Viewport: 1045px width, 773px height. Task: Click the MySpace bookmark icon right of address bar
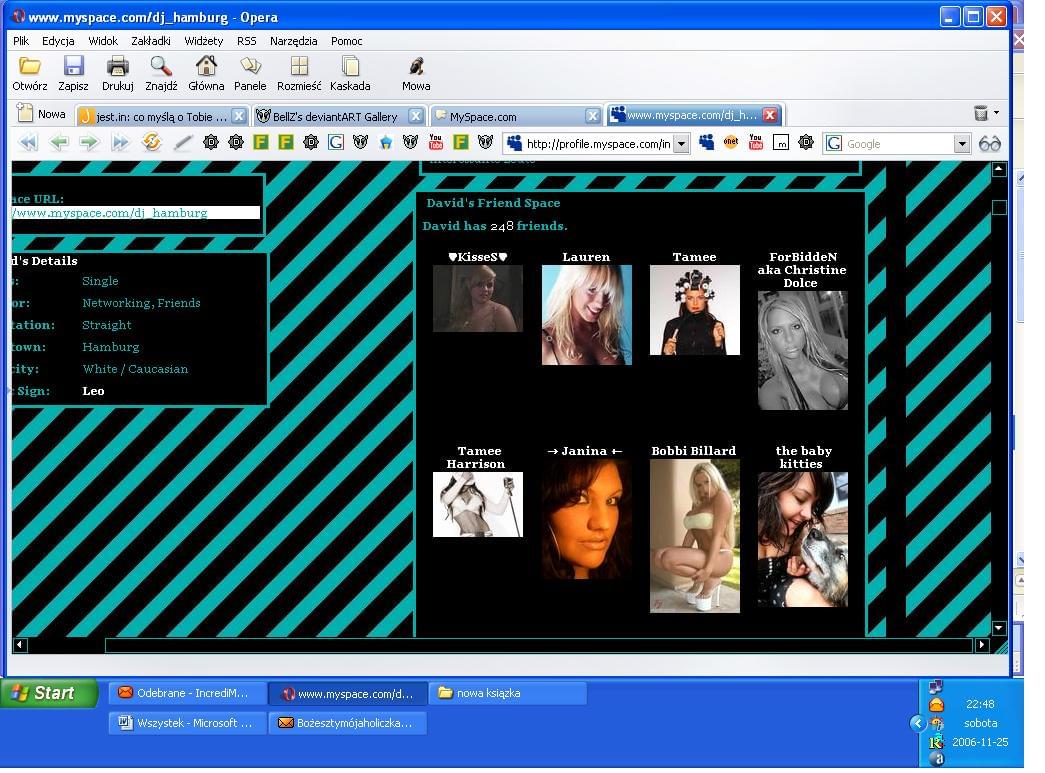(x=706, y=142)
